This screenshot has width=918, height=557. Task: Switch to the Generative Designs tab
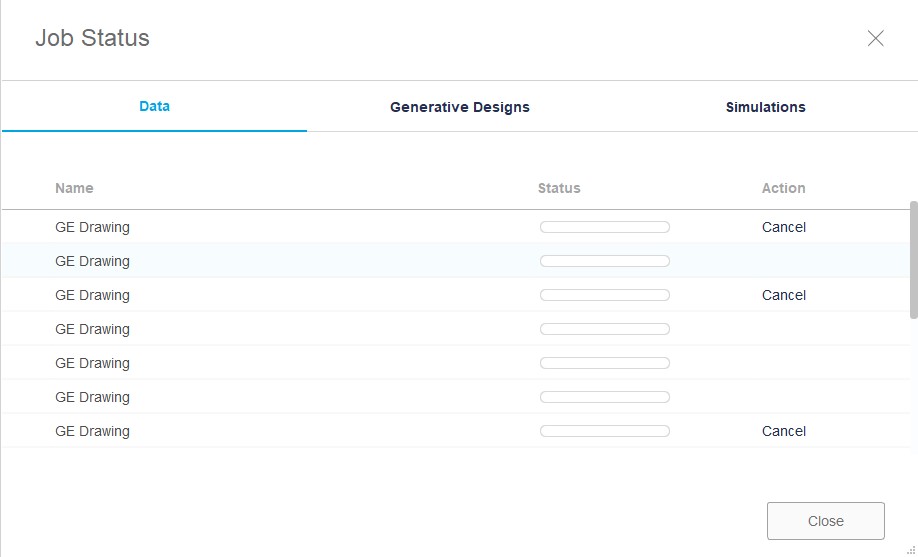(460, 107)
